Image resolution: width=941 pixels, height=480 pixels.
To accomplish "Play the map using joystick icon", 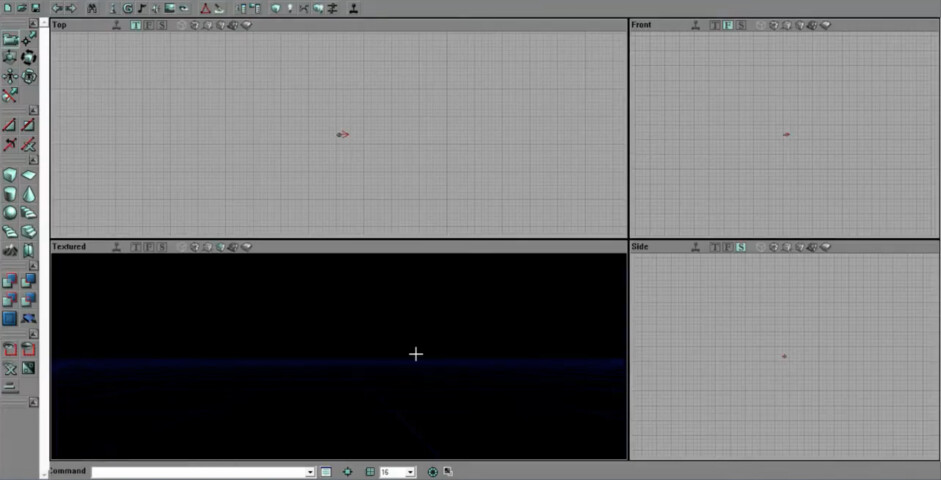I will [x=354, y=8].
